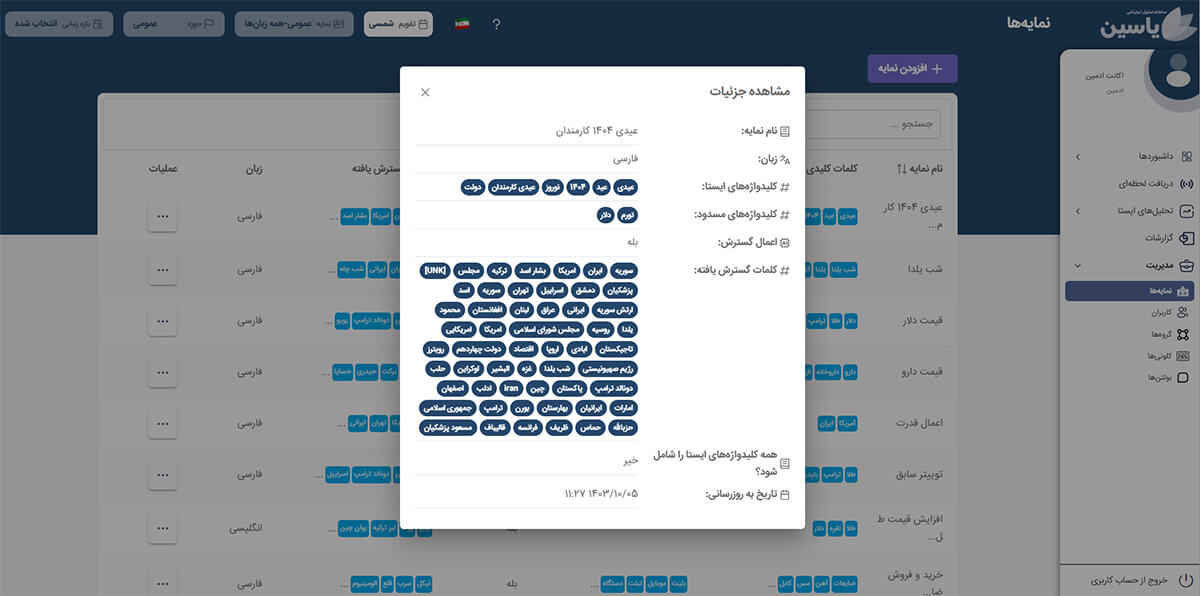Click the power icon to log out
The image size is (1200, 596).
click(x=1185, y=580)
